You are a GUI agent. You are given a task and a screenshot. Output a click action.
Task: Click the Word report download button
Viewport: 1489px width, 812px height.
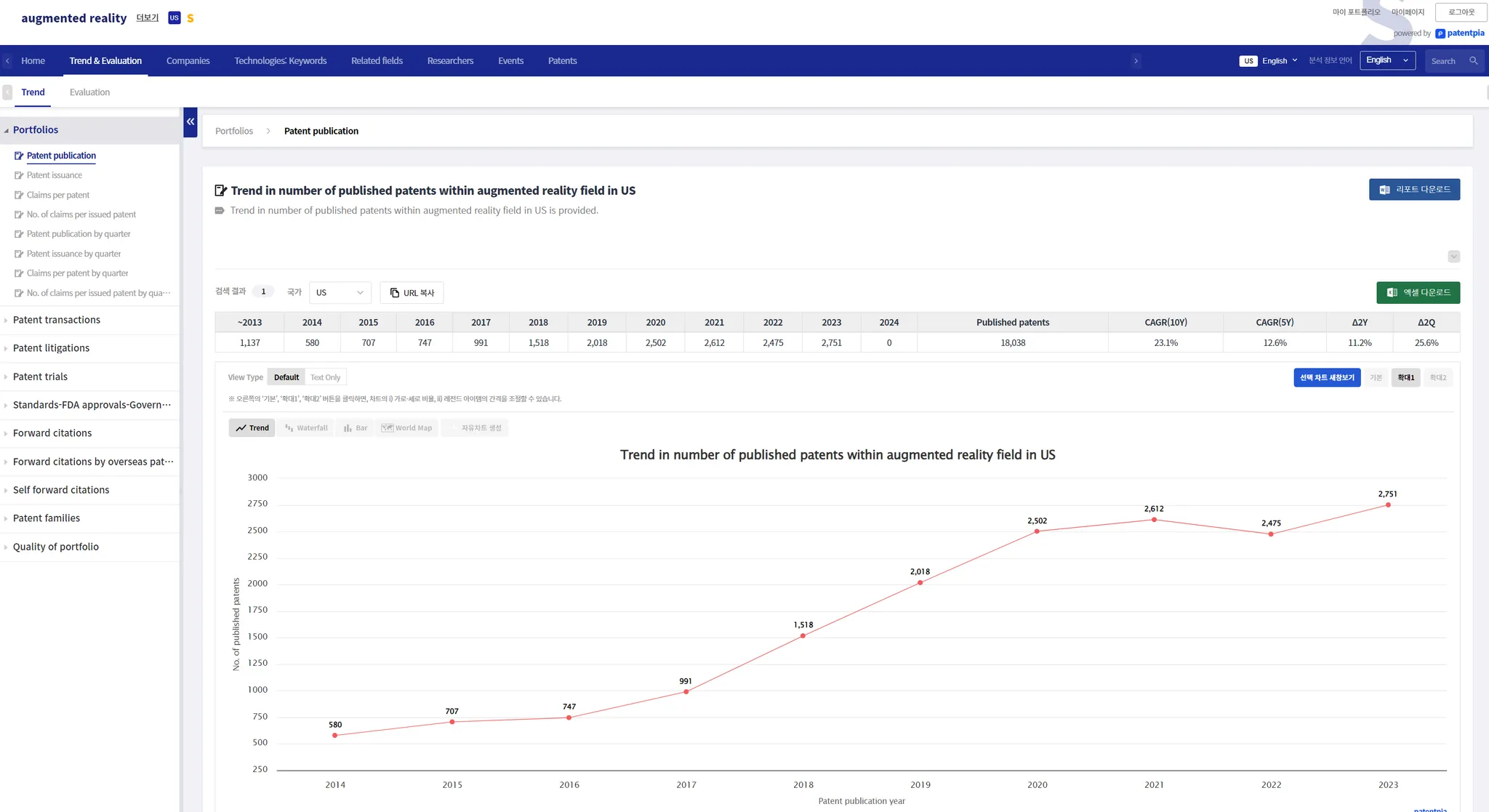[x=1414, y=190]
